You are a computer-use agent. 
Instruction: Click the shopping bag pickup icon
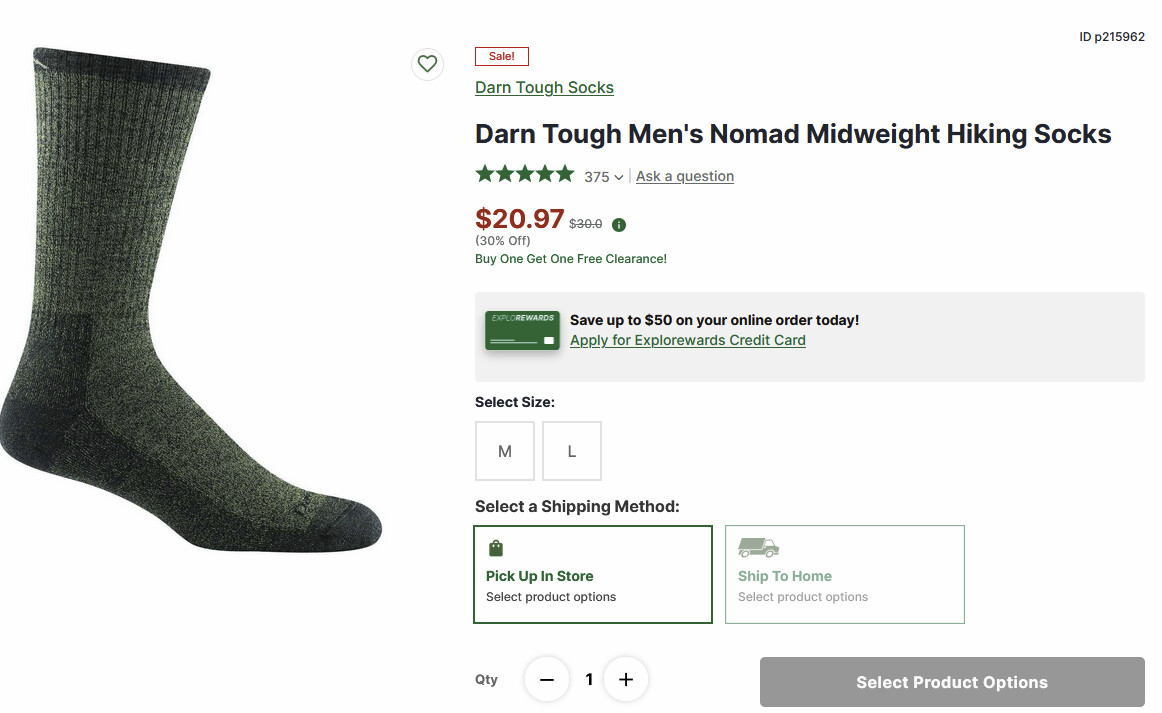495,548
